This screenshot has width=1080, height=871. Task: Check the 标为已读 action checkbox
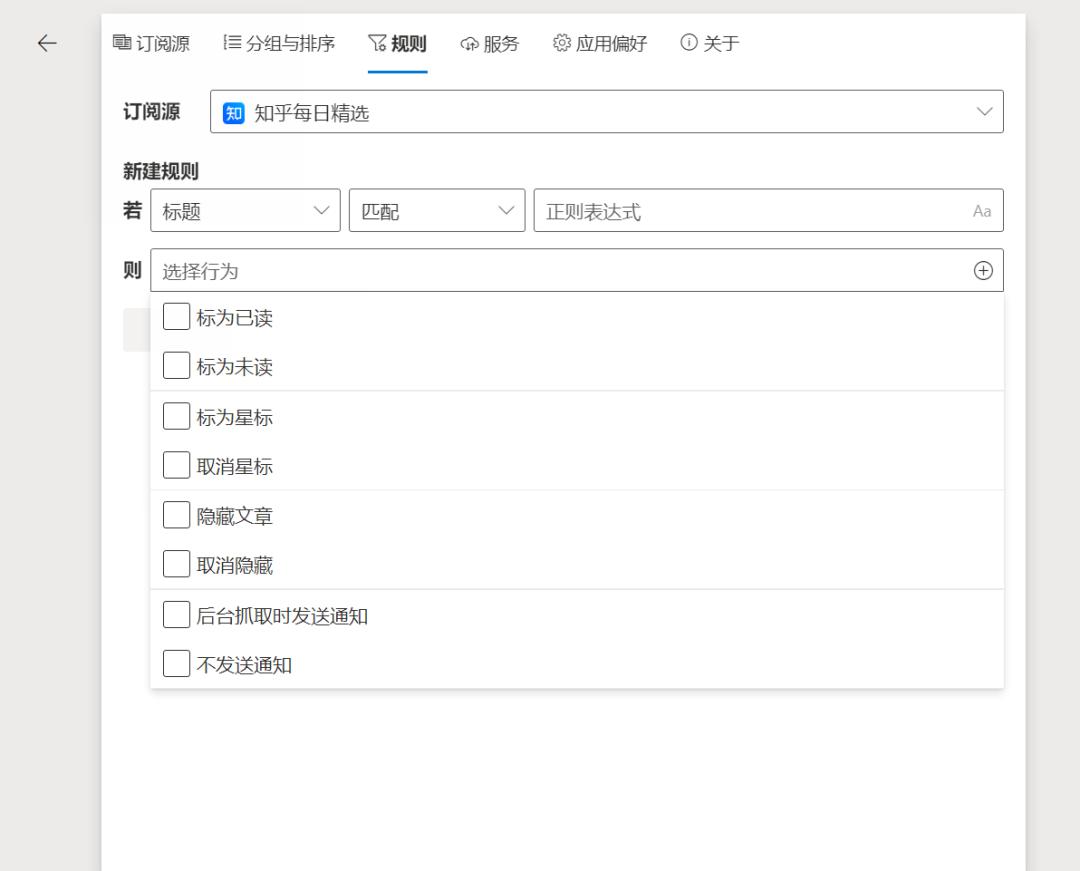pyautogui.click(x=176, y=316)
